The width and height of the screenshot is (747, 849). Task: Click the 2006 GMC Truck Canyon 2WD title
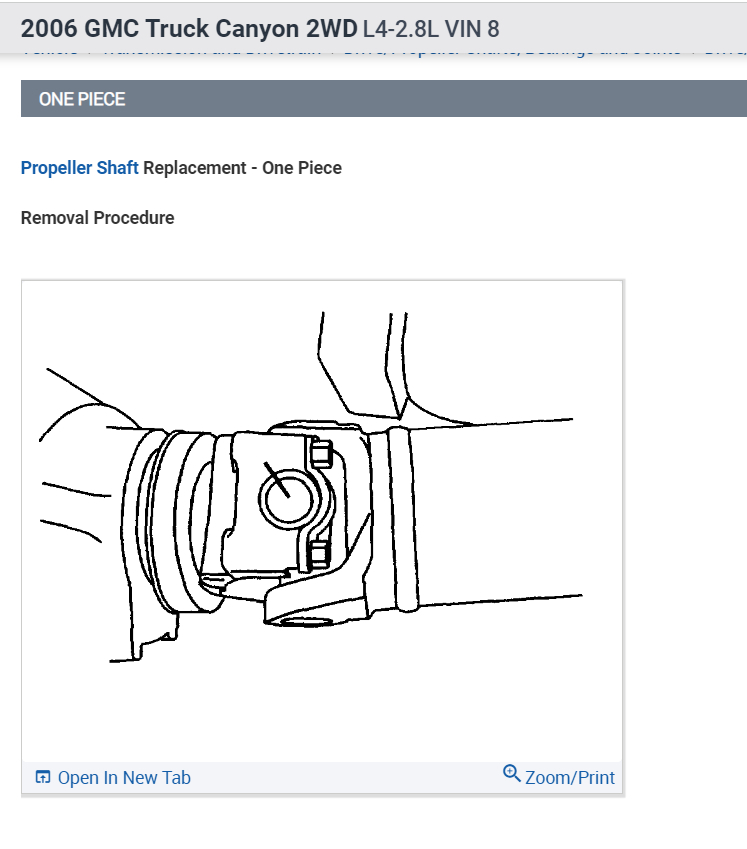pyautogui.click(x=189, y=29)
